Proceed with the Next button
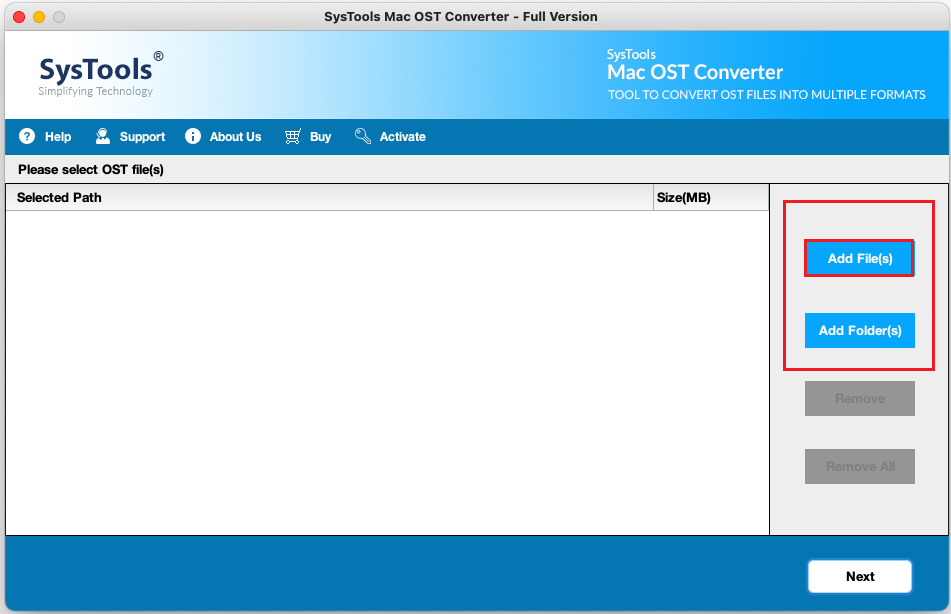Viewport: 951px width, 614px height. click(859, 576)
